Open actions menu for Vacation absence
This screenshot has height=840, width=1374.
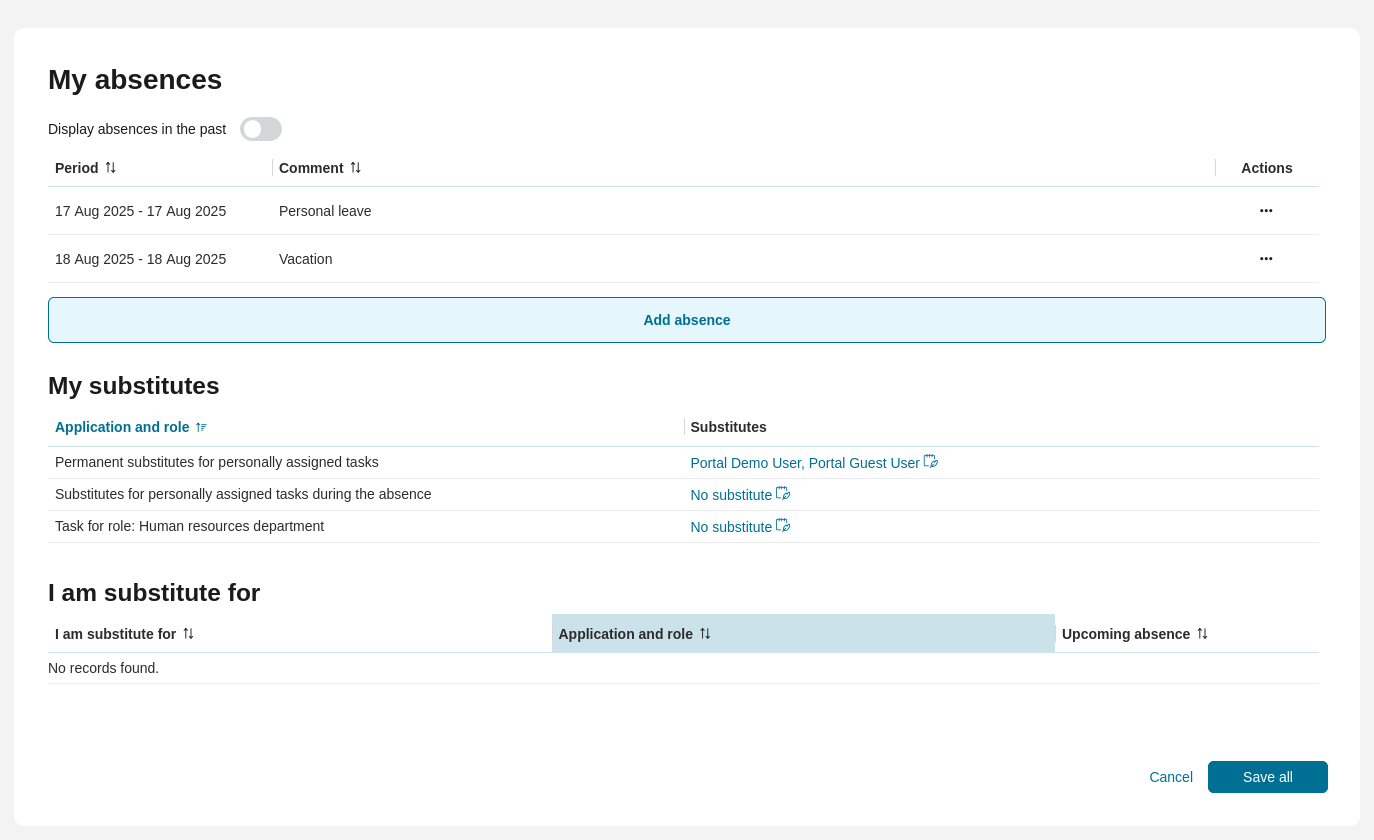(x=1266, y=259)
